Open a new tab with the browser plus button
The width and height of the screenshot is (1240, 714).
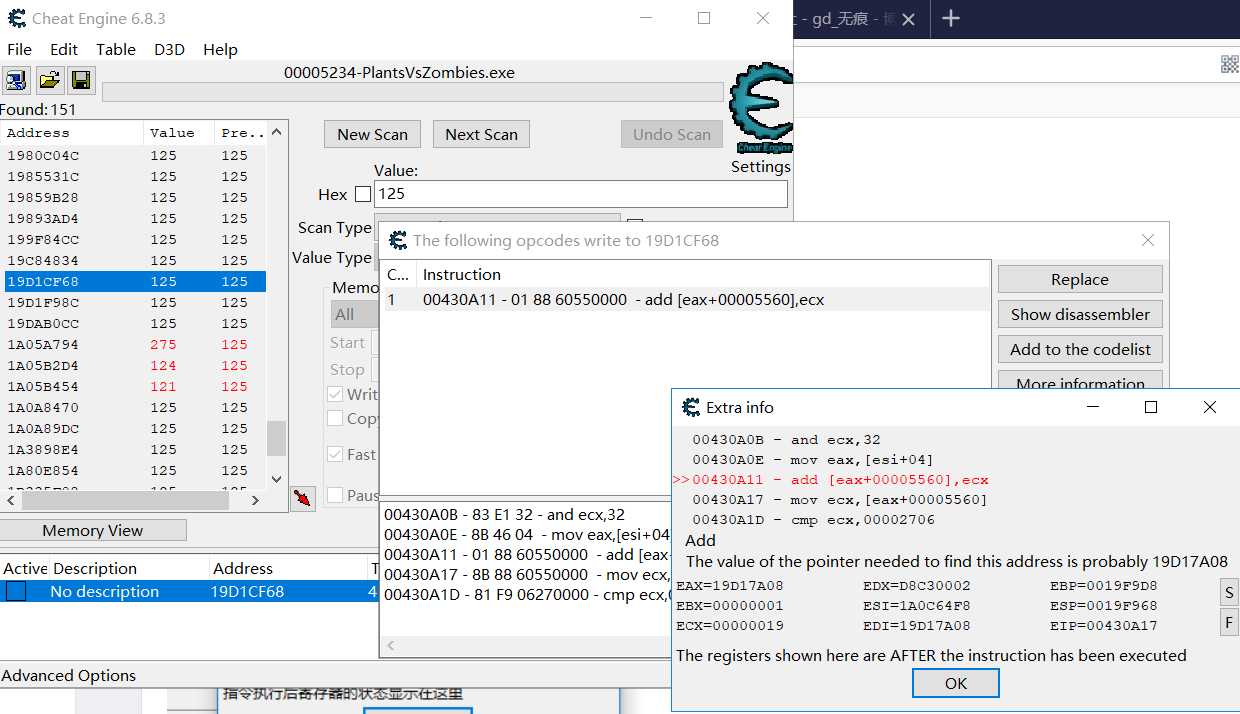tap(951, 19)
